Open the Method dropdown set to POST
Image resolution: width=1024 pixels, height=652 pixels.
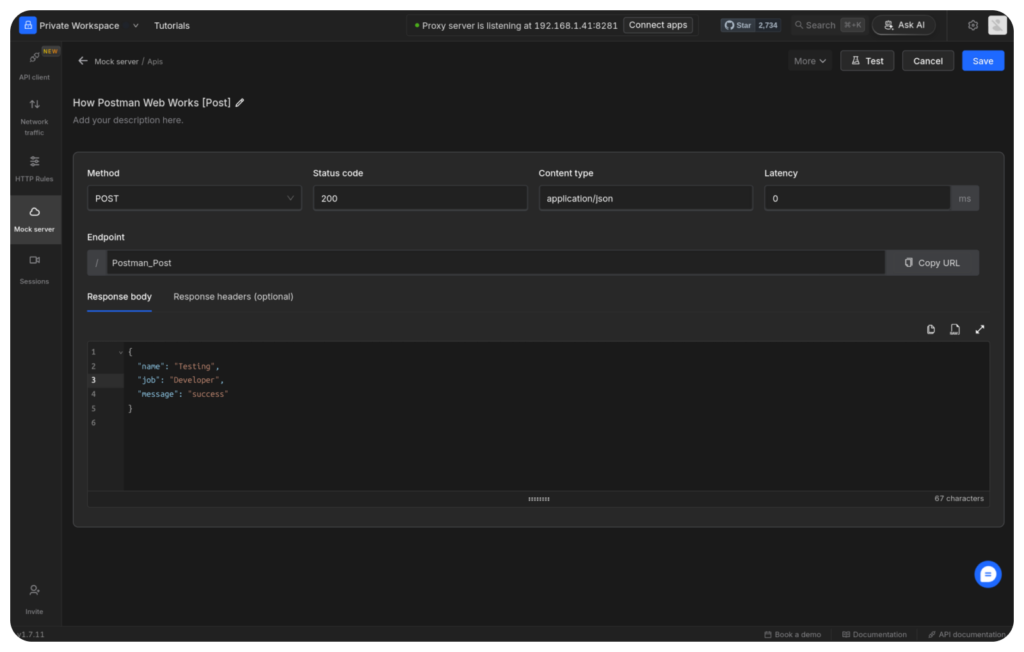pos(194,198)
